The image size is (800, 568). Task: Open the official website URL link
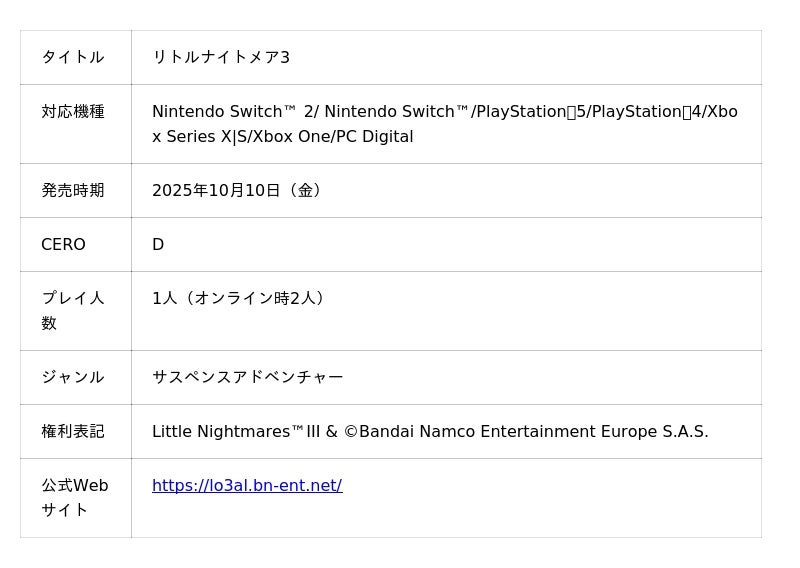[246, 486]
